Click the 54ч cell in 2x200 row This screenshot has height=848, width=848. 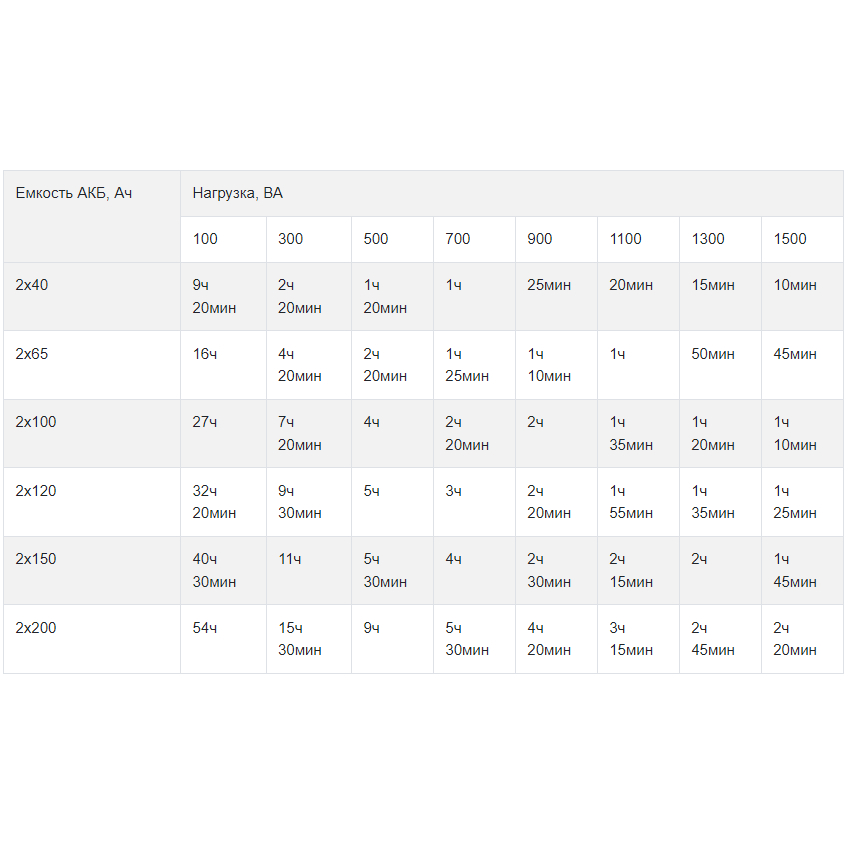[x=223, y=639]
